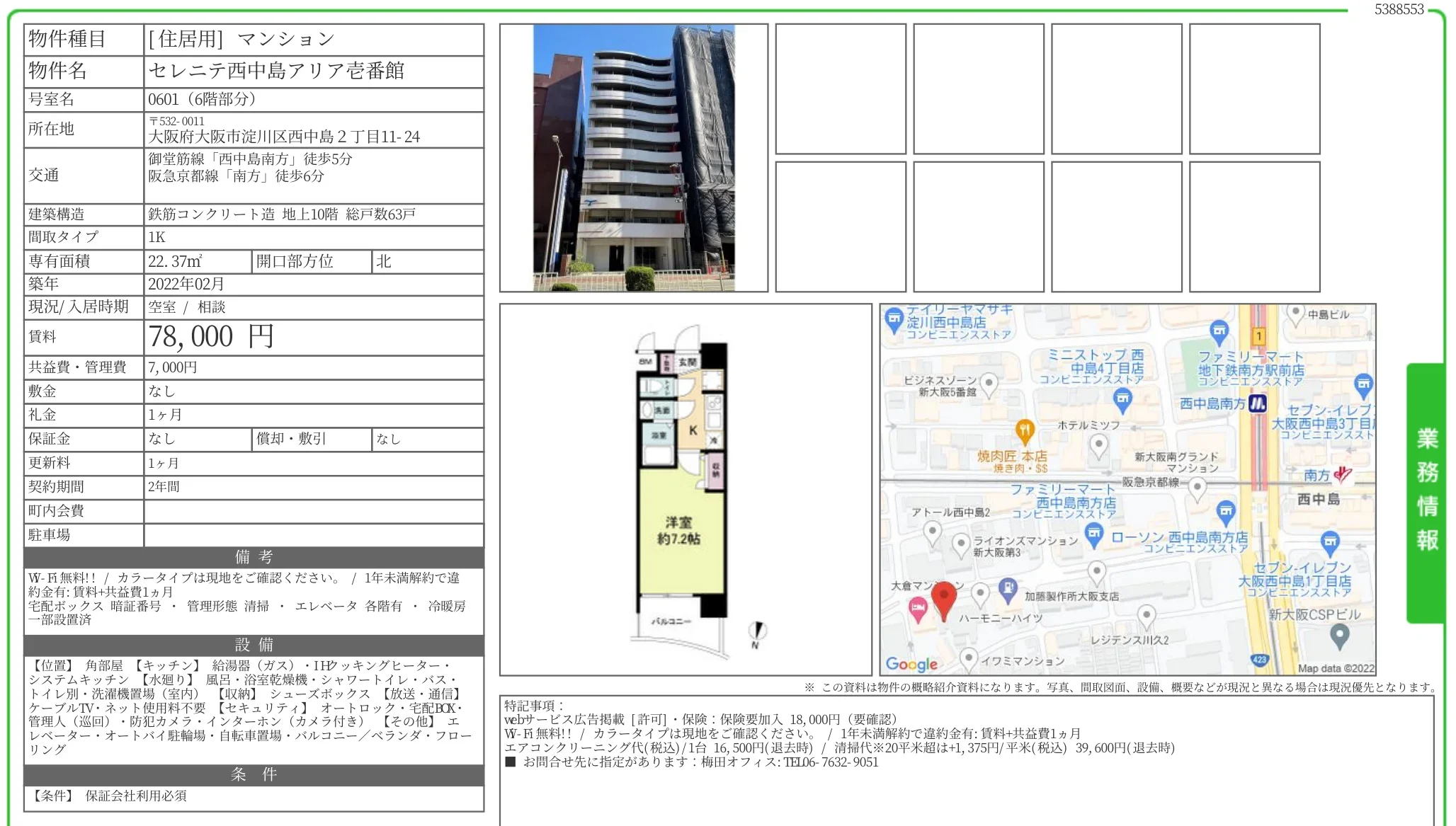Click the 設備 section header
Viewport: 1456px width, 826px height.
point(254,645)
